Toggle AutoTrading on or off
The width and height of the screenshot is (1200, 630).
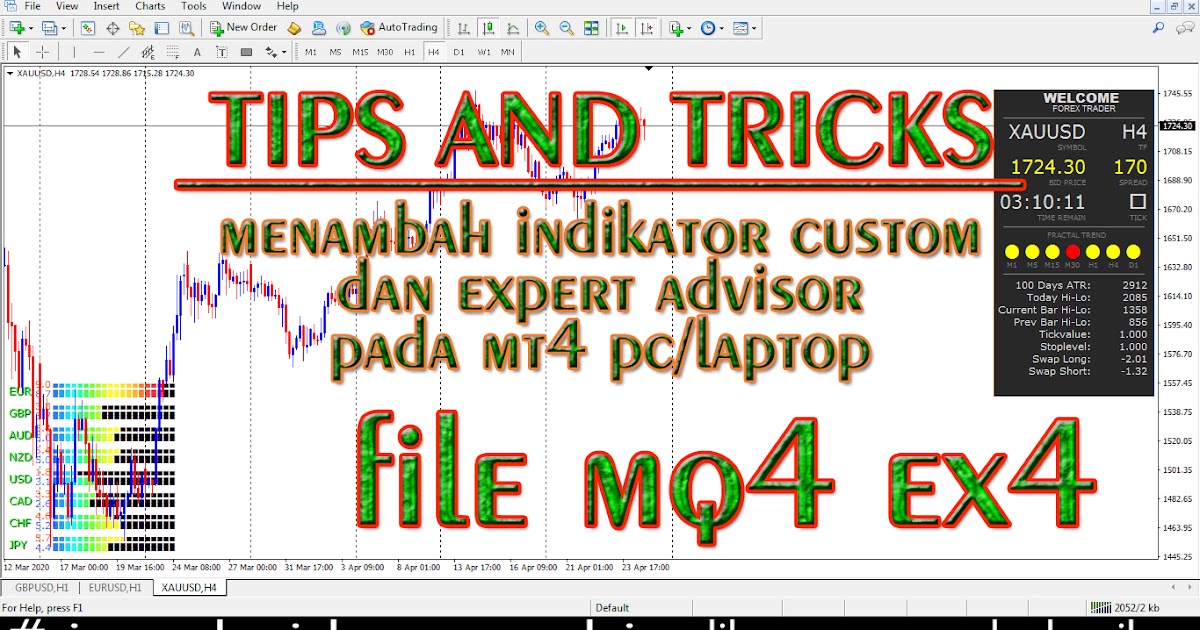point(398,28)
